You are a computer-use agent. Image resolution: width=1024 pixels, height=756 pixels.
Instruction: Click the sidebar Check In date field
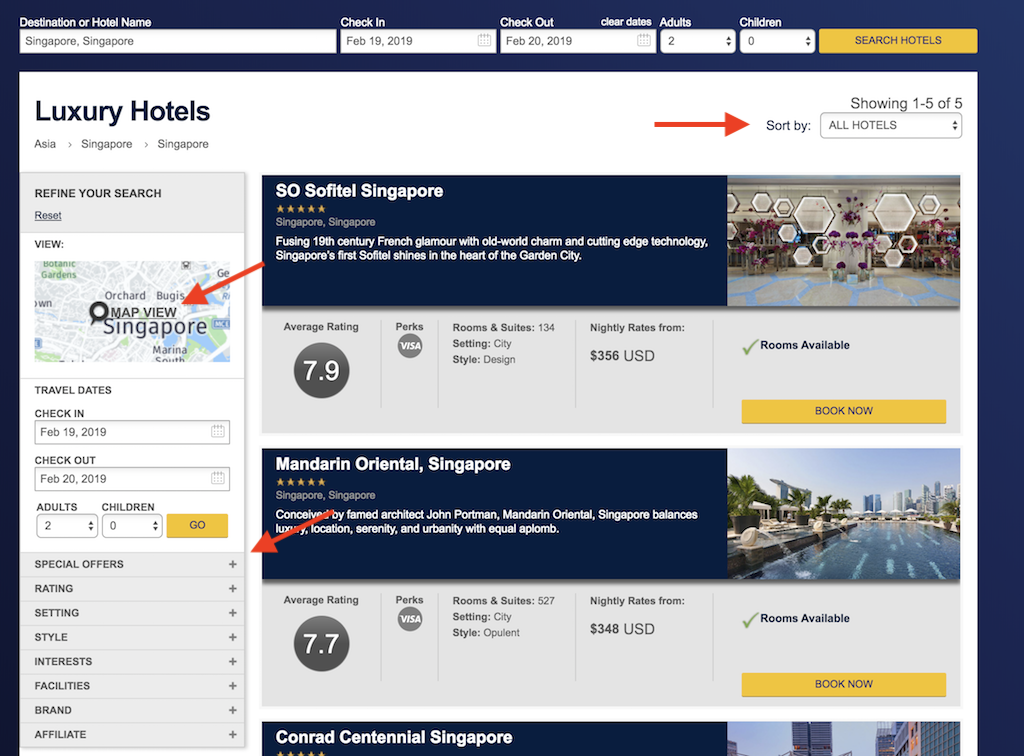click(x=132, y=432)
